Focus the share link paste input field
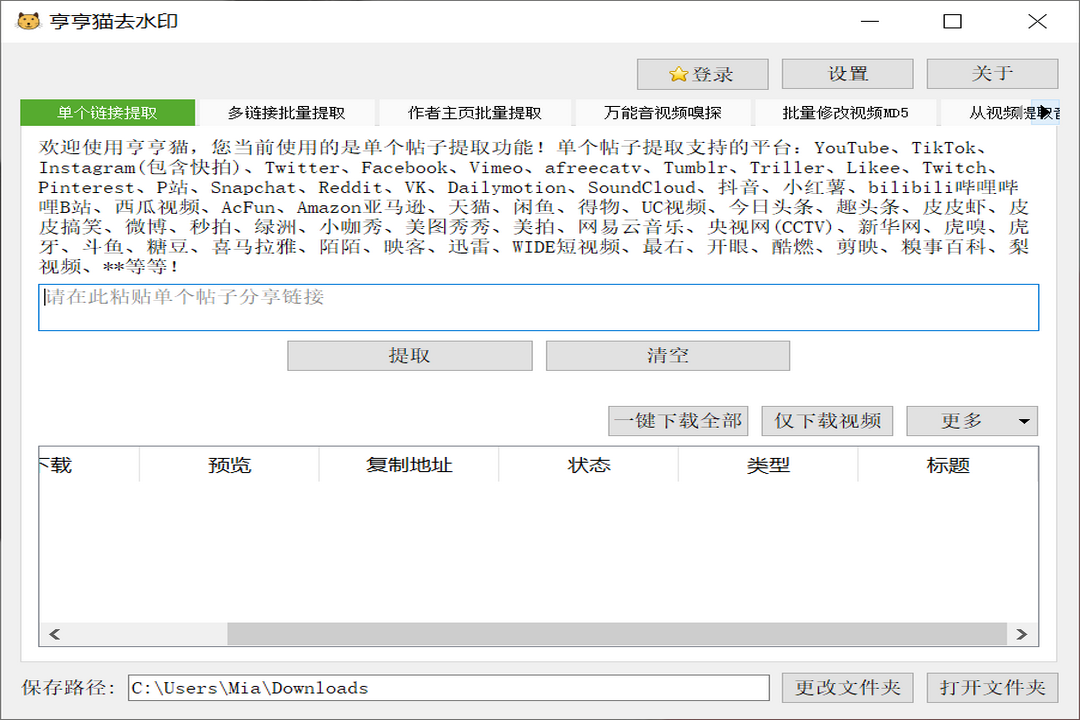This screenshot has width=1080, height=720. [x=538, y=308]
